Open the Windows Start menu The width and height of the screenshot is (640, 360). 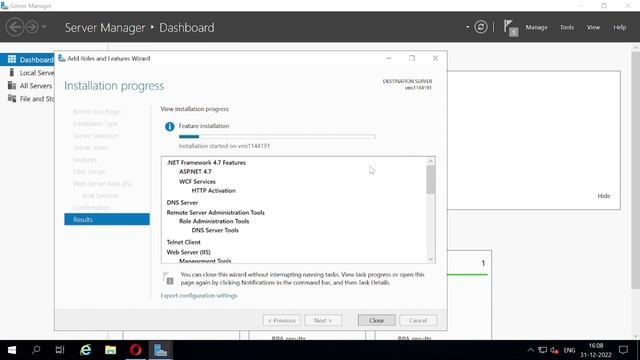(12, 350)
